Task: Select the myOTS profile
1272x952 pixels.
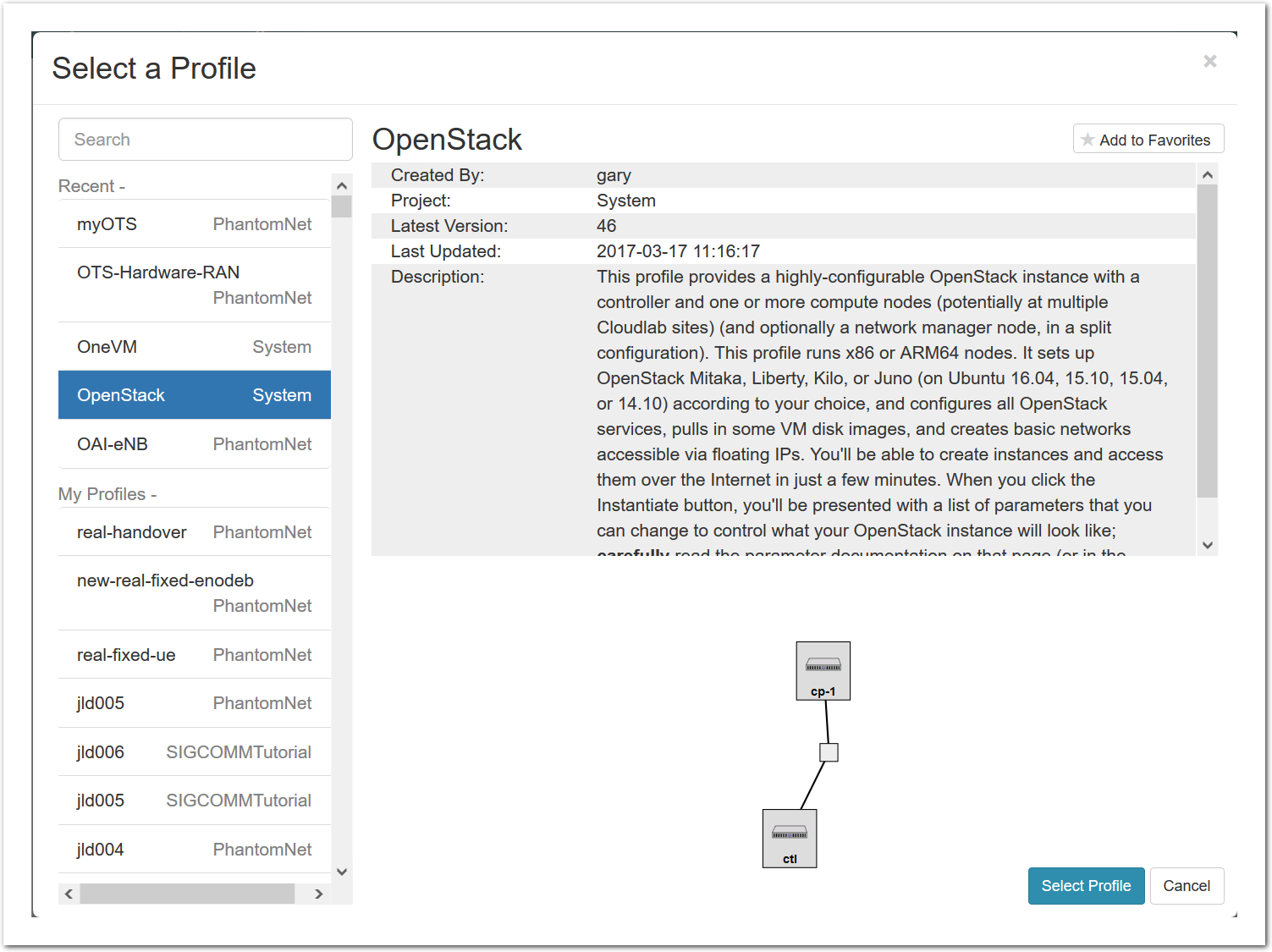Action: coord(195,224)
